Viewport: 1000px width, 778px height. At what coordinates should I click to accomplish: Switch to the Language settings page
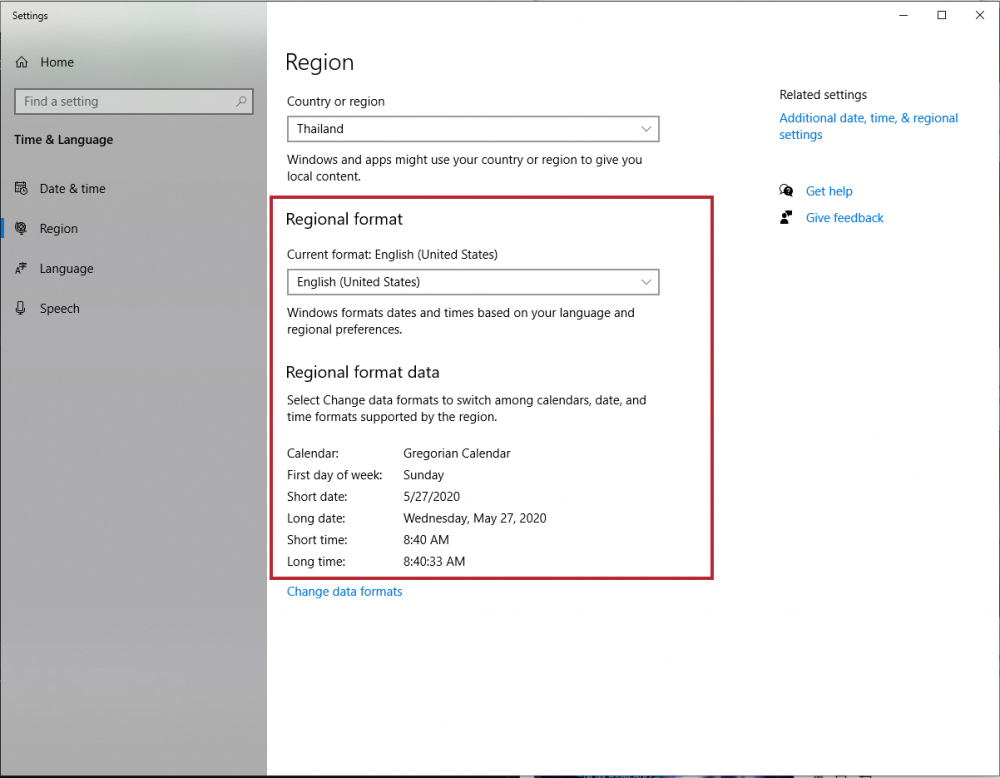click(x=66, y=268)
